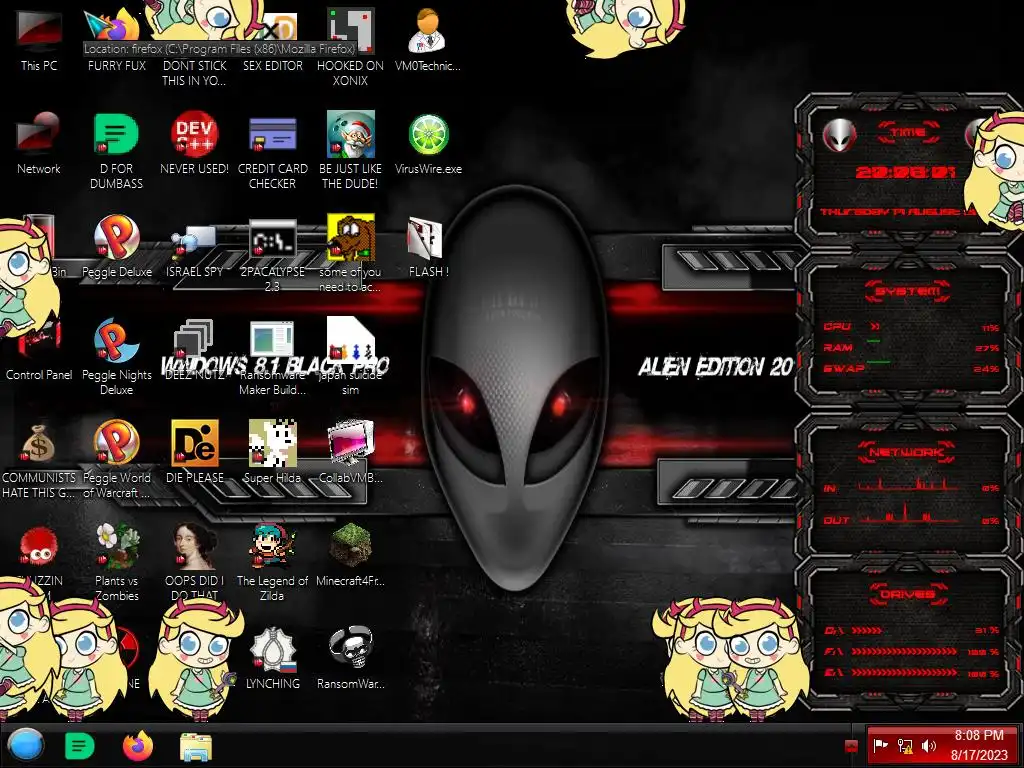Open the Network desktop icon
Viewport: 1024px width, 768px height.
(39, 142)
